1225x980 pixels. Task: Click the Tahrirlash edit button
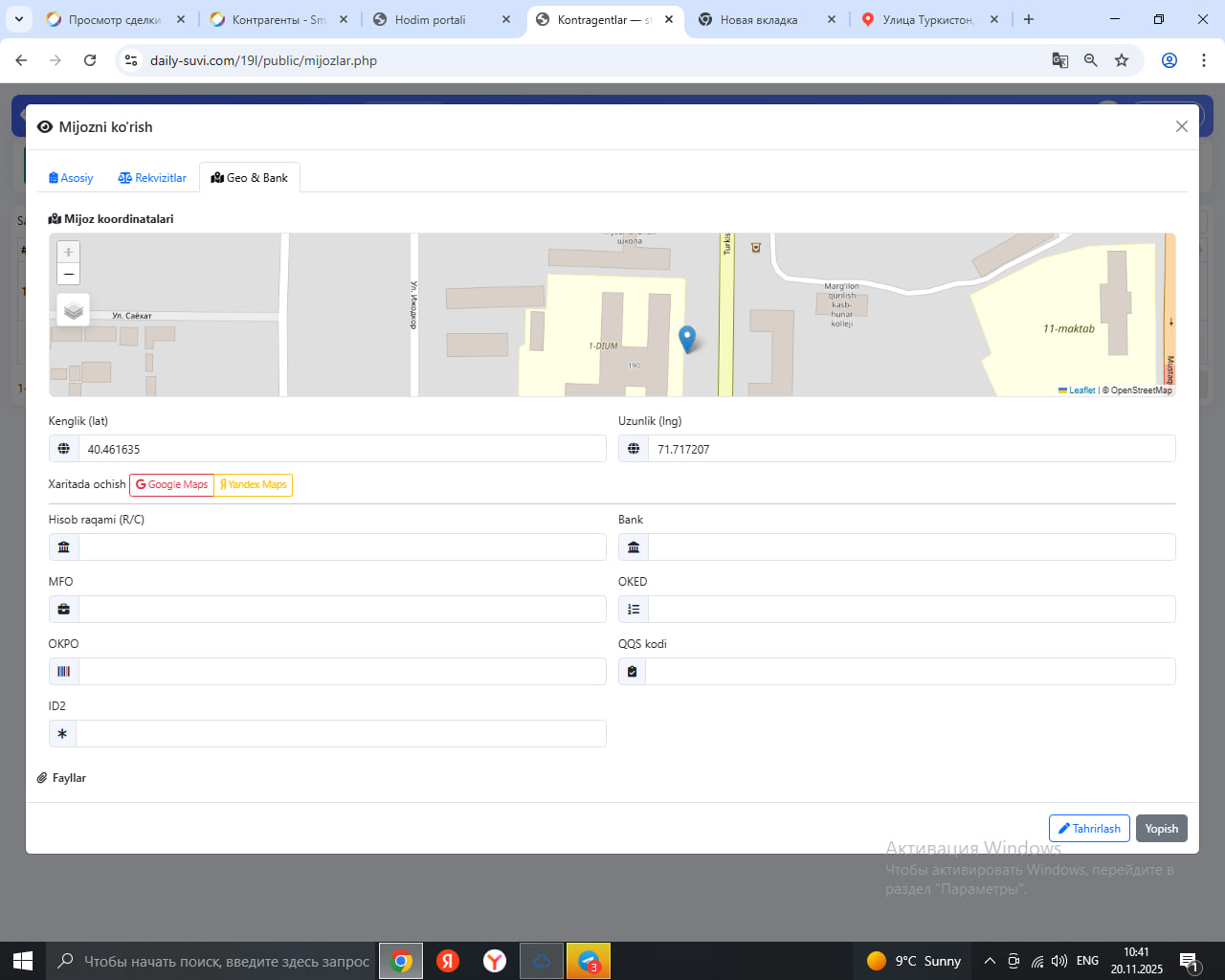tap(1089, 829)
